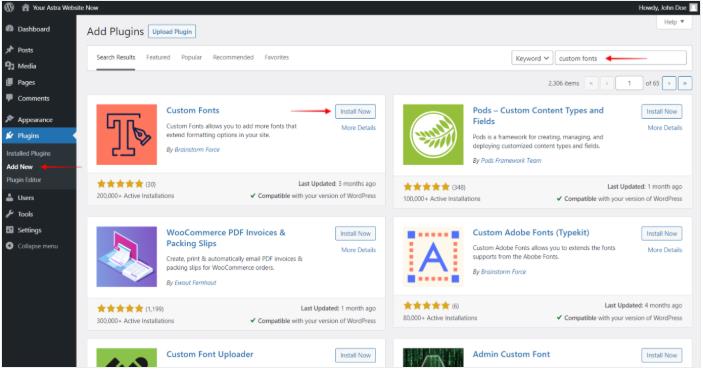Install the Pods plugin
The width and height of the screenshot is (703, 370).
[662, 112]
